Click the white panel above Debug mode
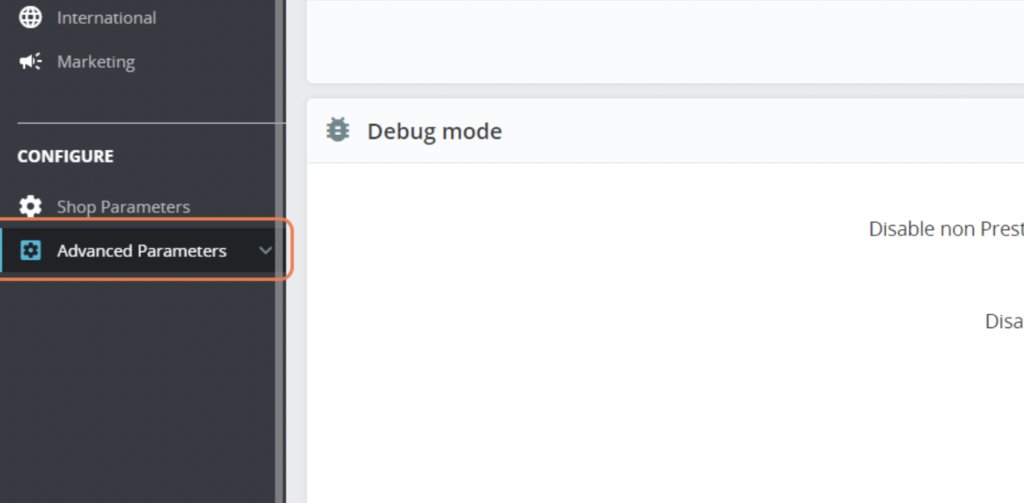1024x503 pixels. [665, 41]
